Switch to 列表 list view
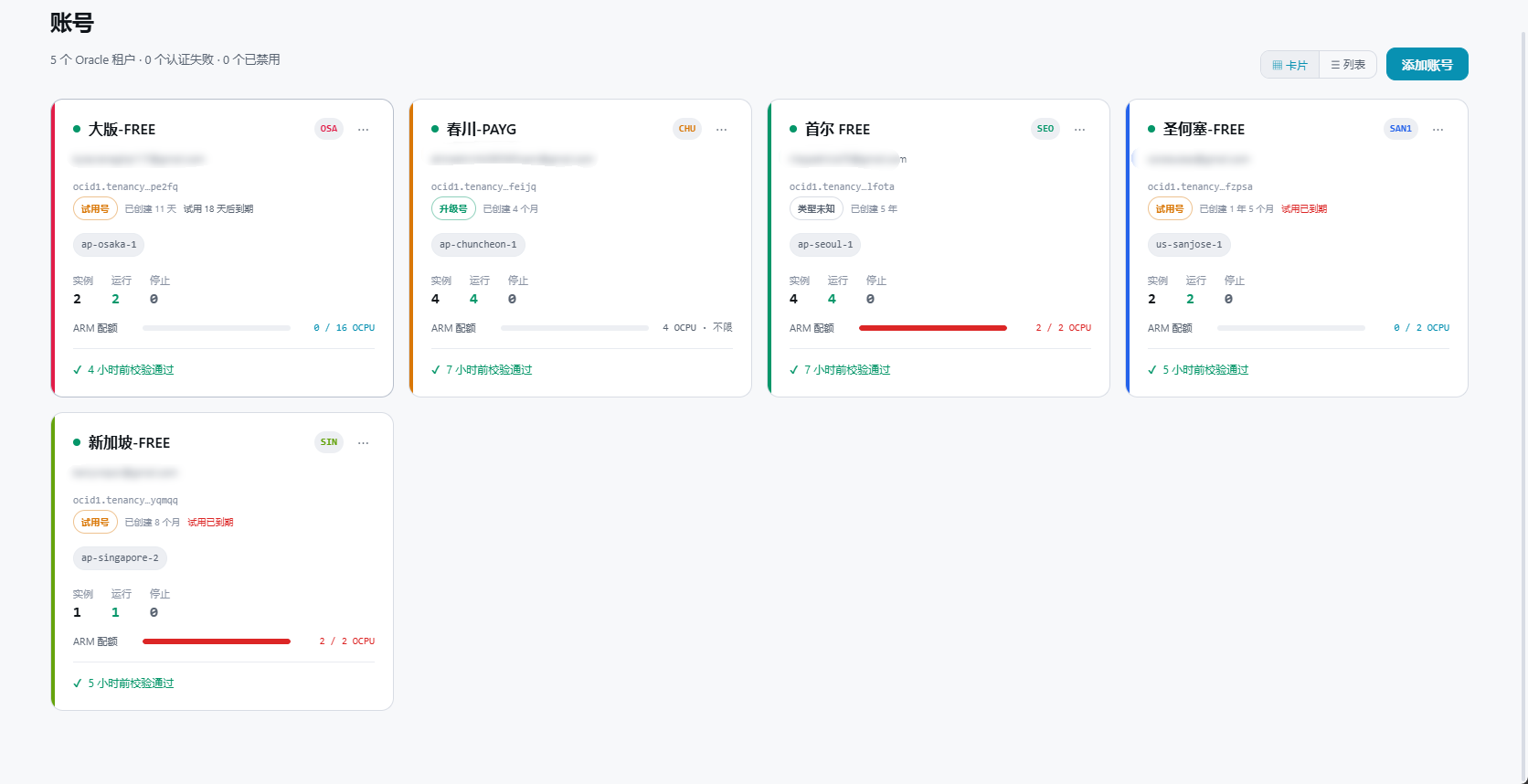 (x=1348, y=65)
